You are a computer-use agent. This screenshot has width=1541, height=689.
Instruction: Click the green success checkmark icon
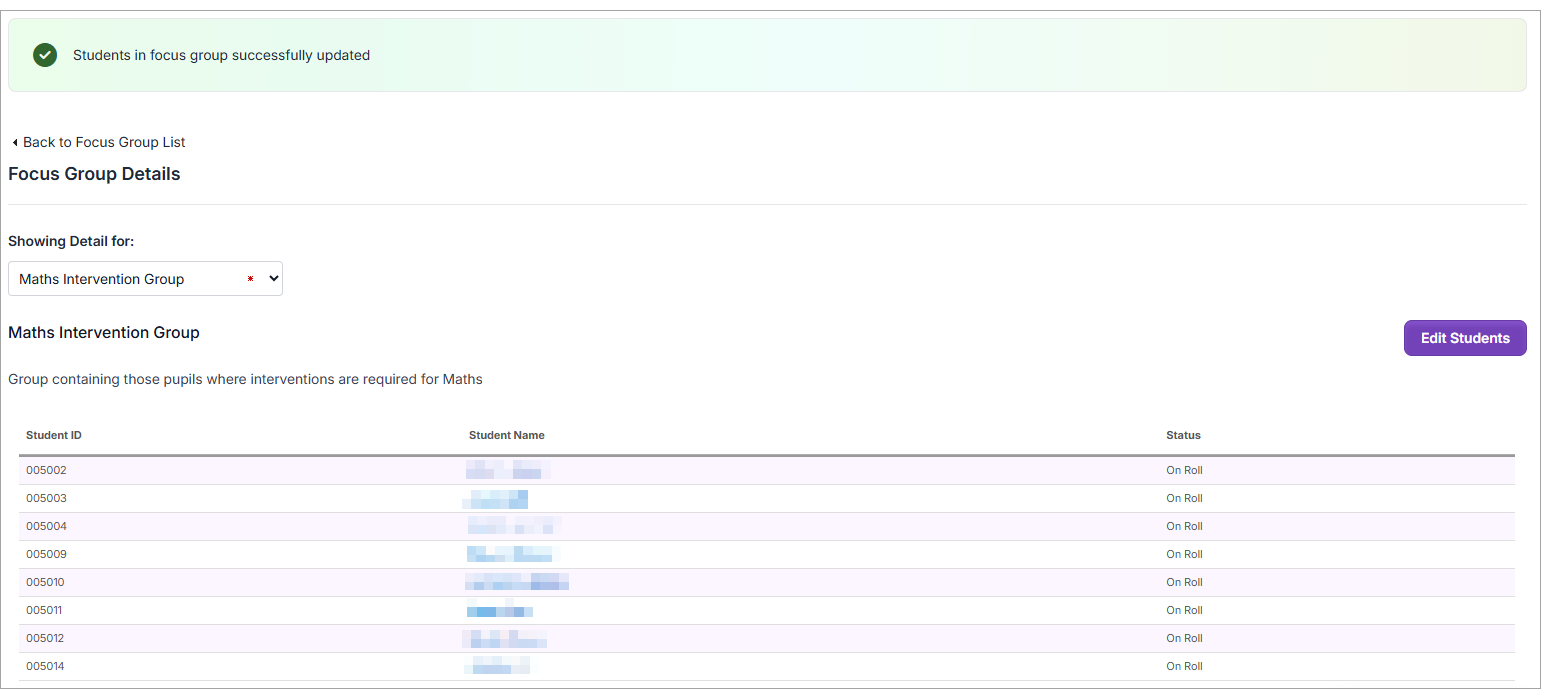click(x=45, y=55)
